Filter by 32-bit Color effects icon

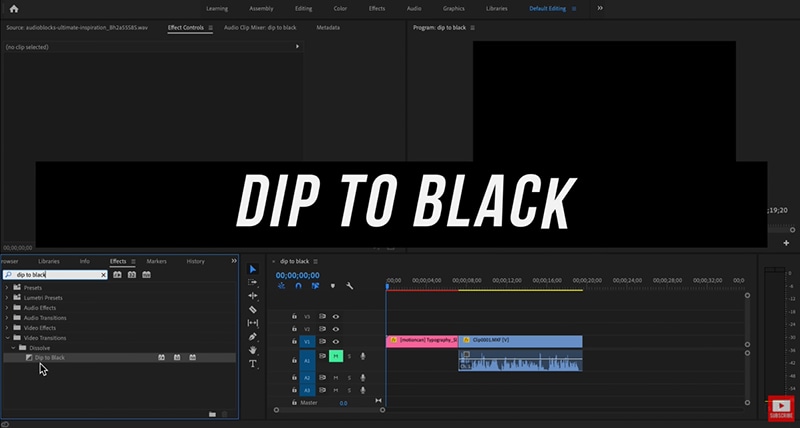pos(132,274)
